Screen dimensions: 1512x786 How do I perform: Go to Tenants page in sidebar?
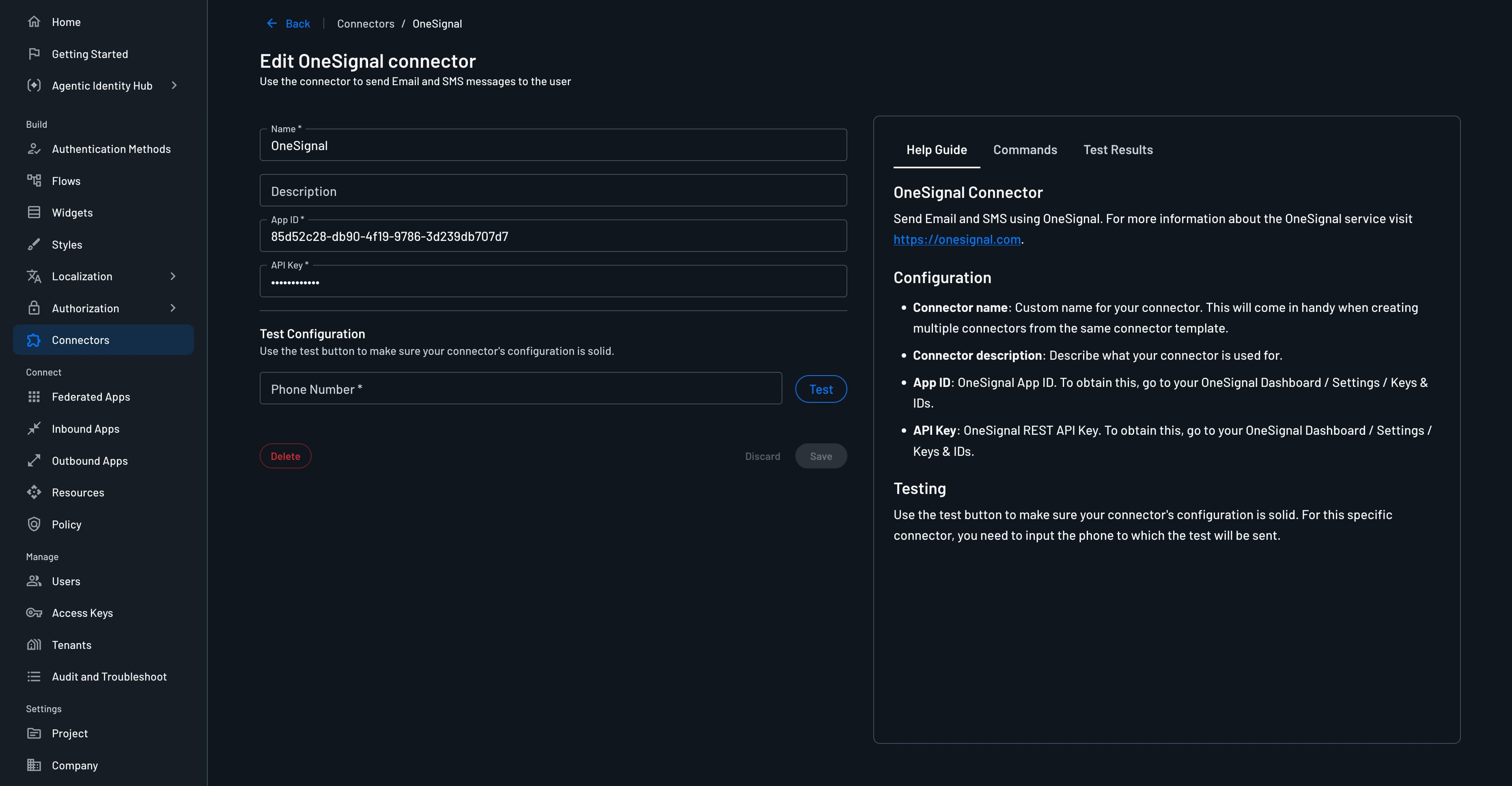(103, 644)
